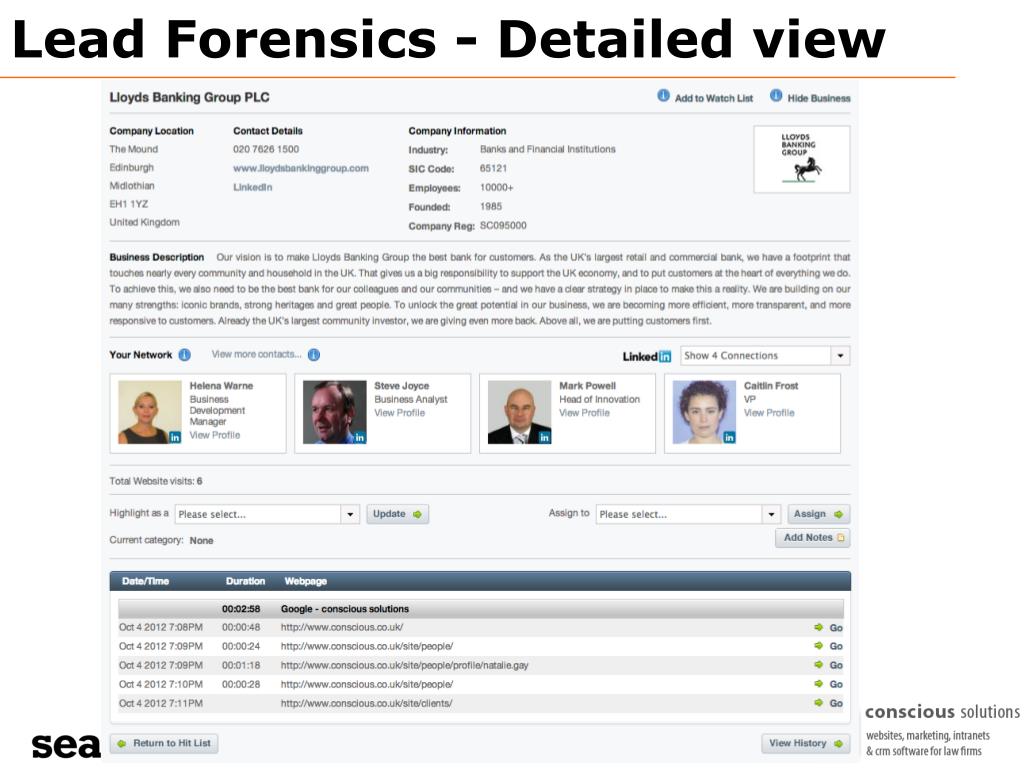Click SIC Code value 65121
The width and height of the screenshot is (1024, 768).
tap(493, 168)
